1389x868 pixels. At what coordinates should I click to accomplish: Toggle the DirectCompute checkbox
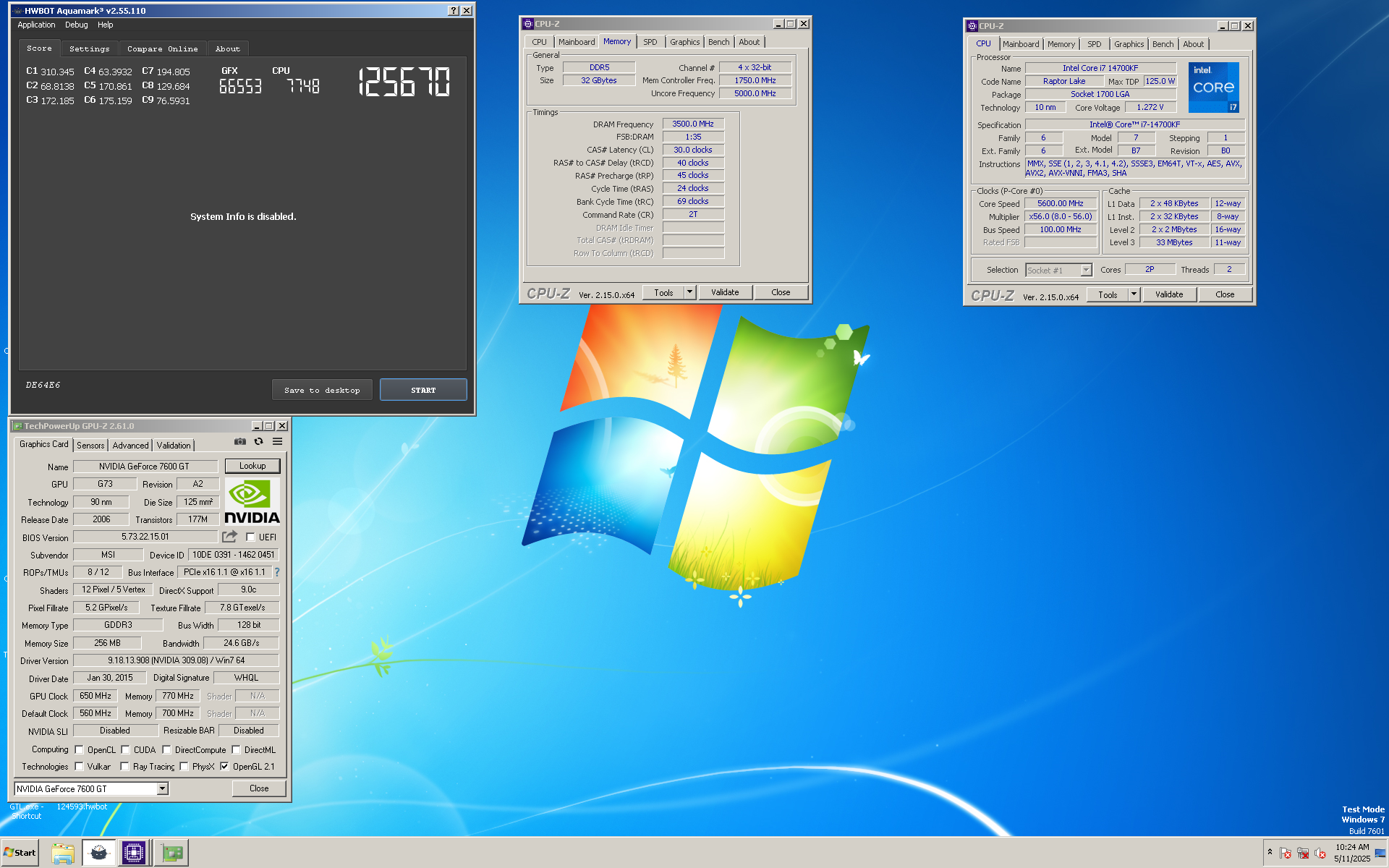[x=166, y=750]
